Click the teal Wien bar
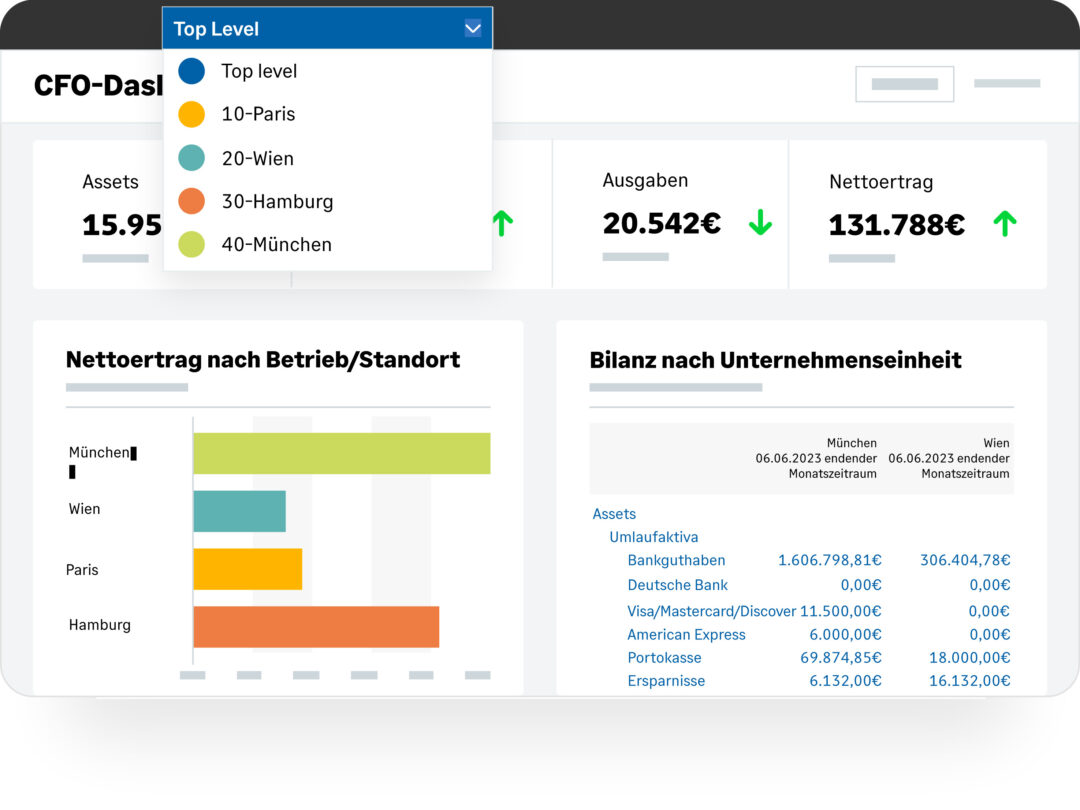The image size is (1080, 810). pos(239,511)
